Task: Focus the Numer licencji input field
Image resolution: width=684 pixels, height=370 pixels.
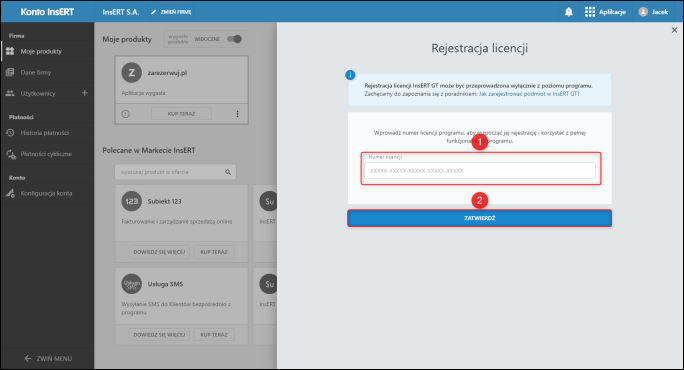Action: [x=480, y=171]
